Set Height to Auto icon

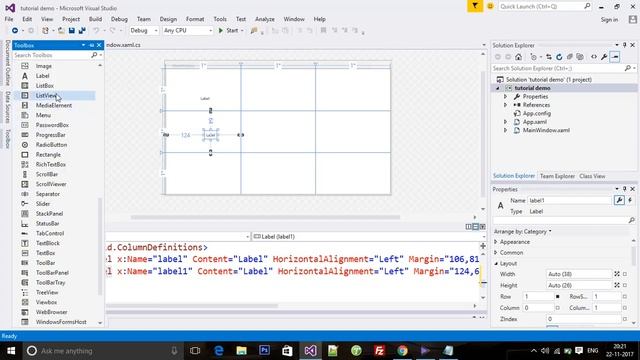click(x=617, y=285)
